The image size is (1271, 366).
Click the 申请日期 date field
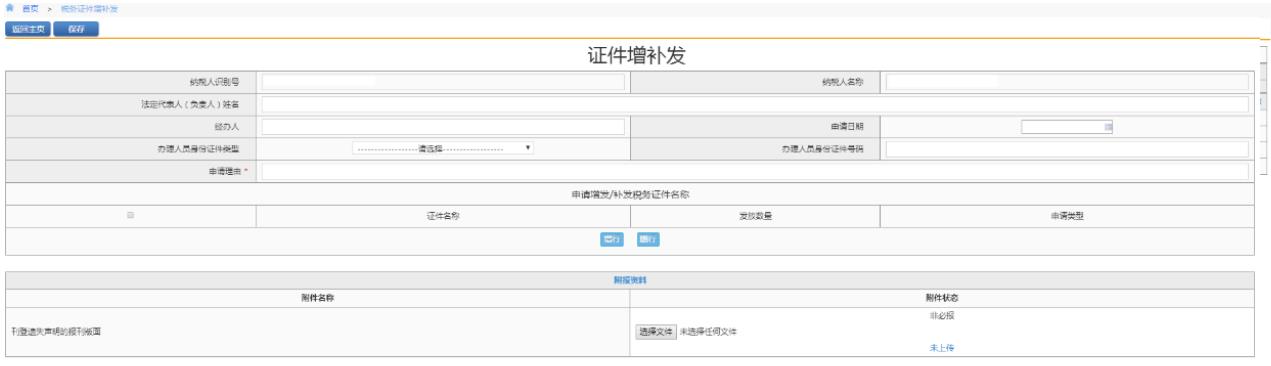[x=1067, y=127]
